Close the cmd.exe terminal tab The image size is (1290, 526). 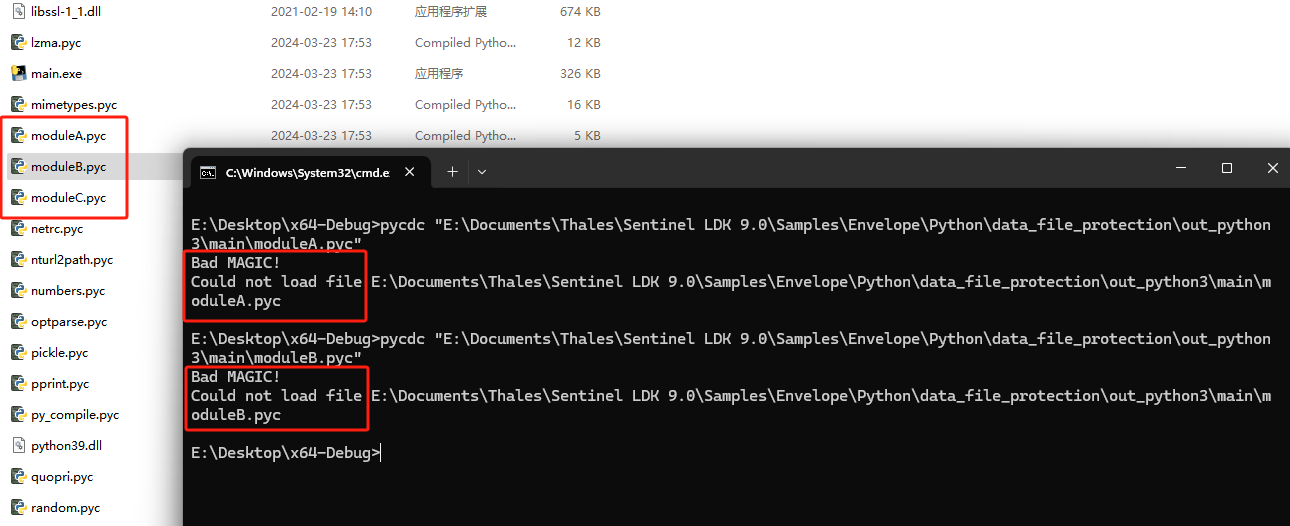click(409, 172)
